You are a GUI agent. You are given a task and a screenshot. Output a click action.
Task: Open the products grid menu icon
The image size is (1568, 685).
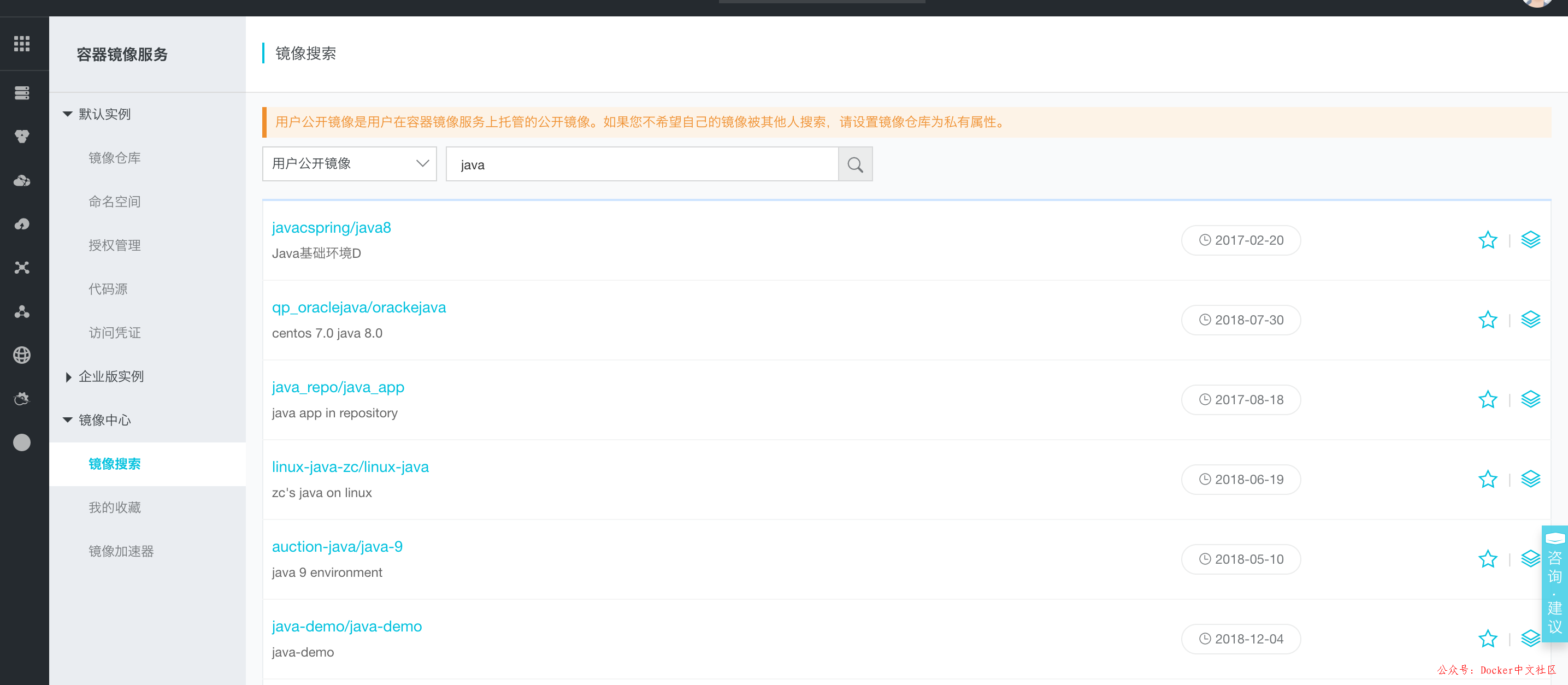(x=22, y=44)
